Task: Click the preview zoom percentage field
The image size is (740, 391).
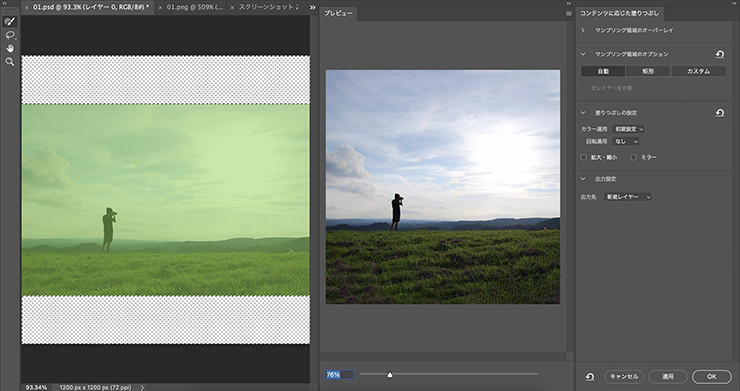Action: [339, 374]
